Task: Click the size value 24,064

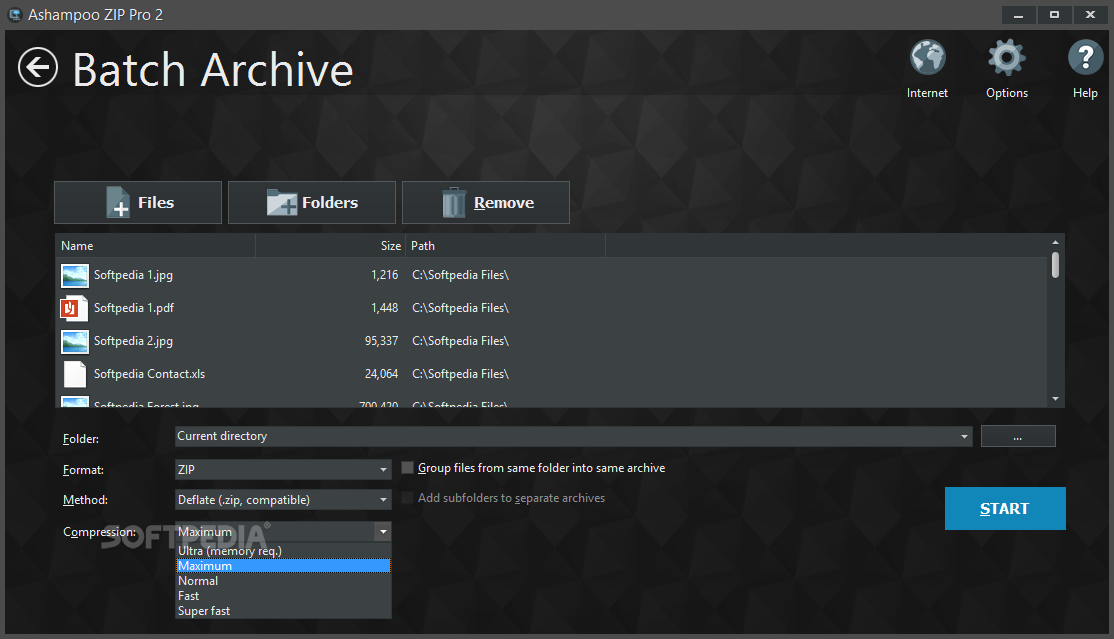Action: click(382, 374)
